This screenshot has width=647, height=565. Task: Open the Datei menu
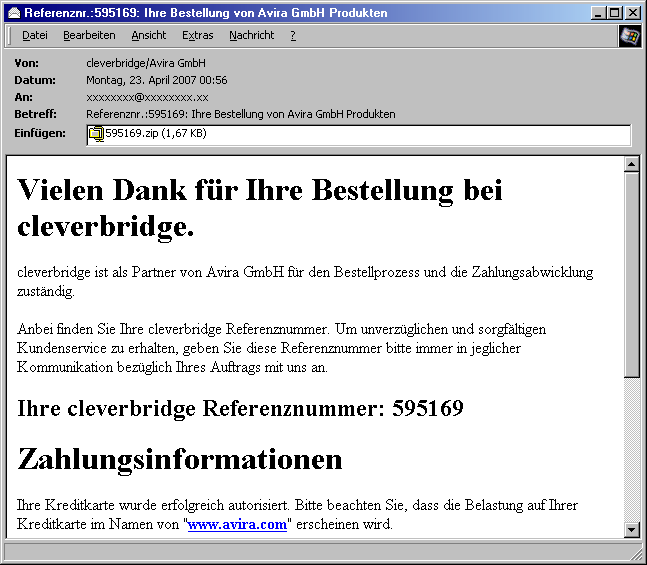35,35
